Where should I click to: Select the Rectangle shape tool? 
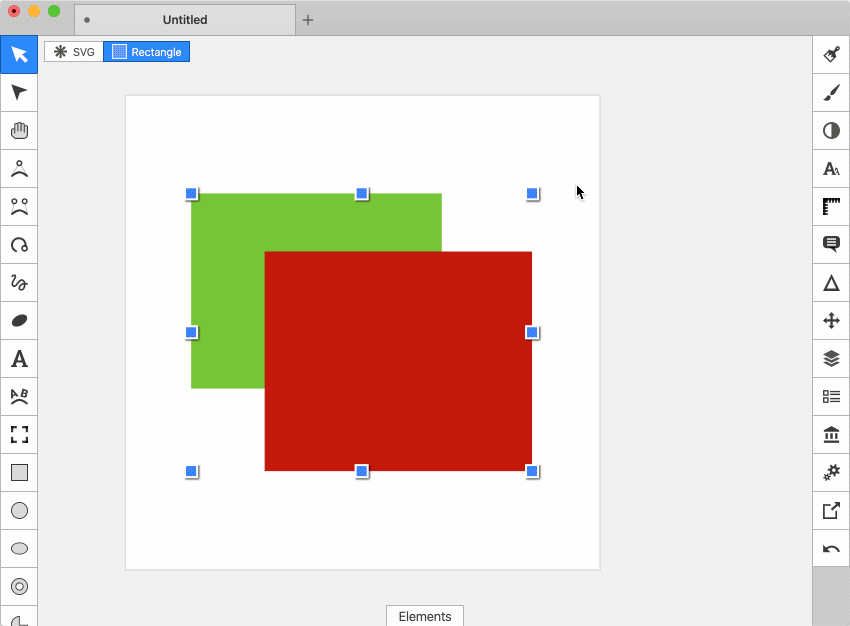tap(19, 472)
